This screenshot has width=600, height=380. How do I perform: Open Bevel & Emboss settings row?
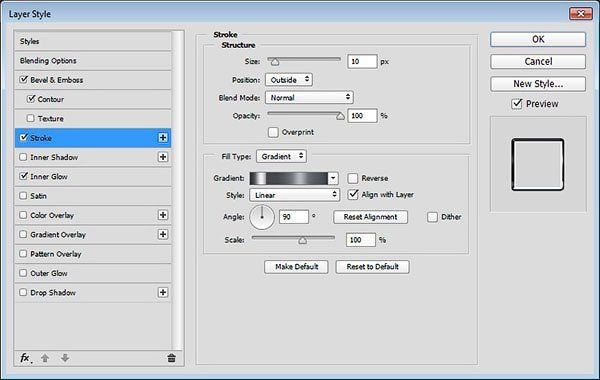93,80
